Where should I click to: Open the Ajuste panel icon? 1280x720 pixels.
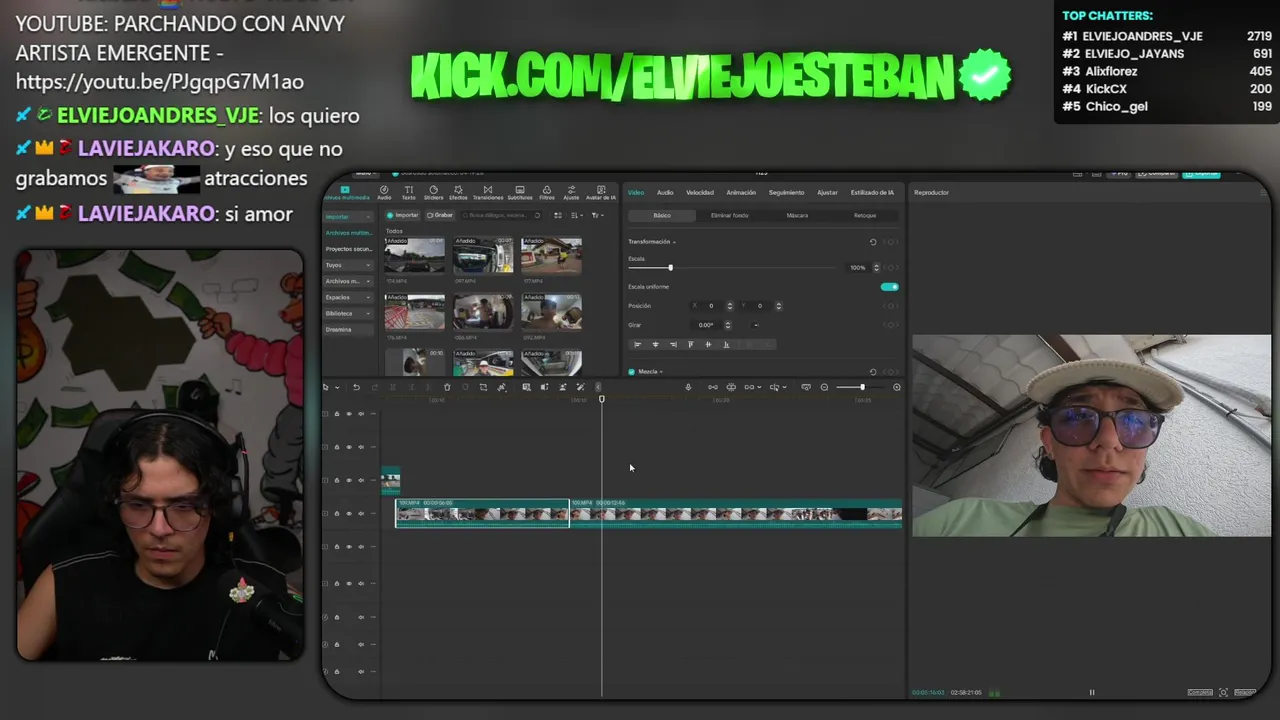571,192
